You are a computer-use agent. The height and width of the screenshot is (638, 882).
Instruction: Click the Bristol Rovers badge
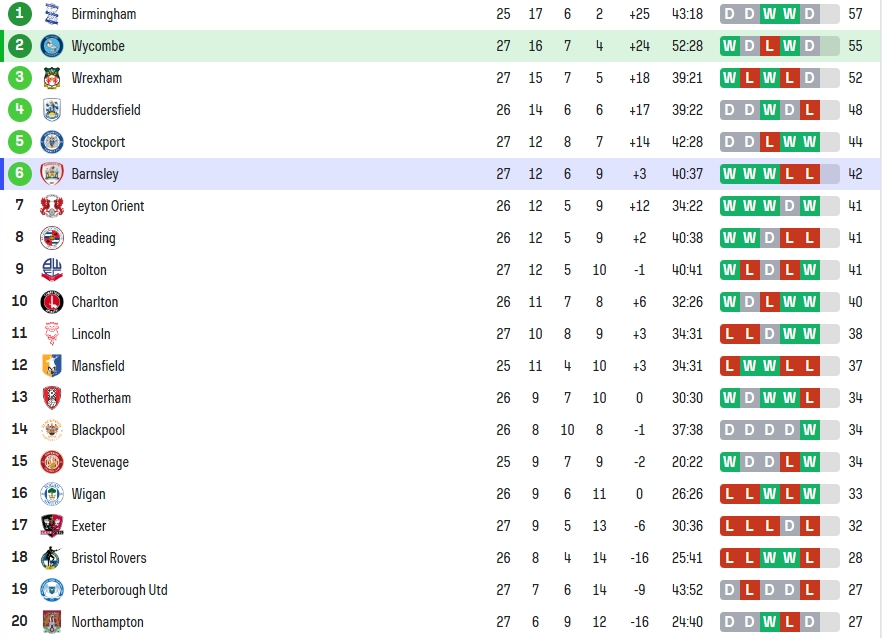pyautogui.click(x=52, y=558)
